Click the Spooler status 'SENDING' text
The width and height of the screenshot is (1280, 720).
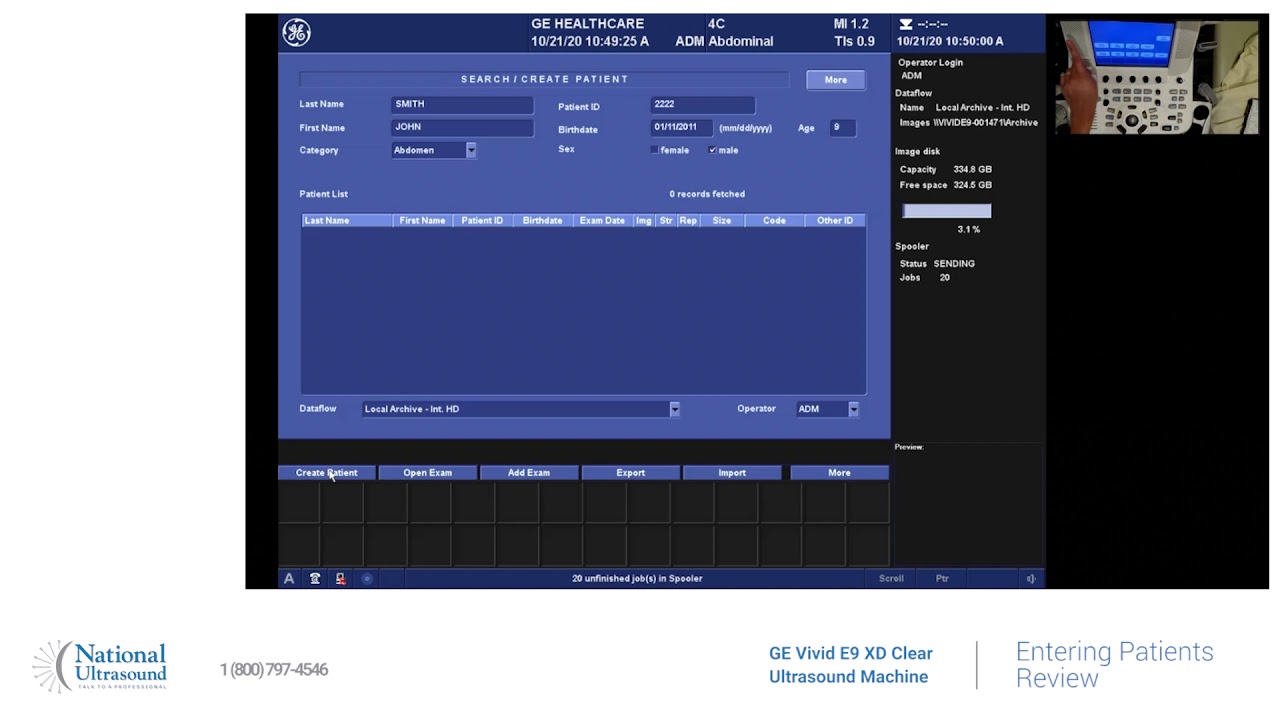pyautogui.click(x=954, y=264)
